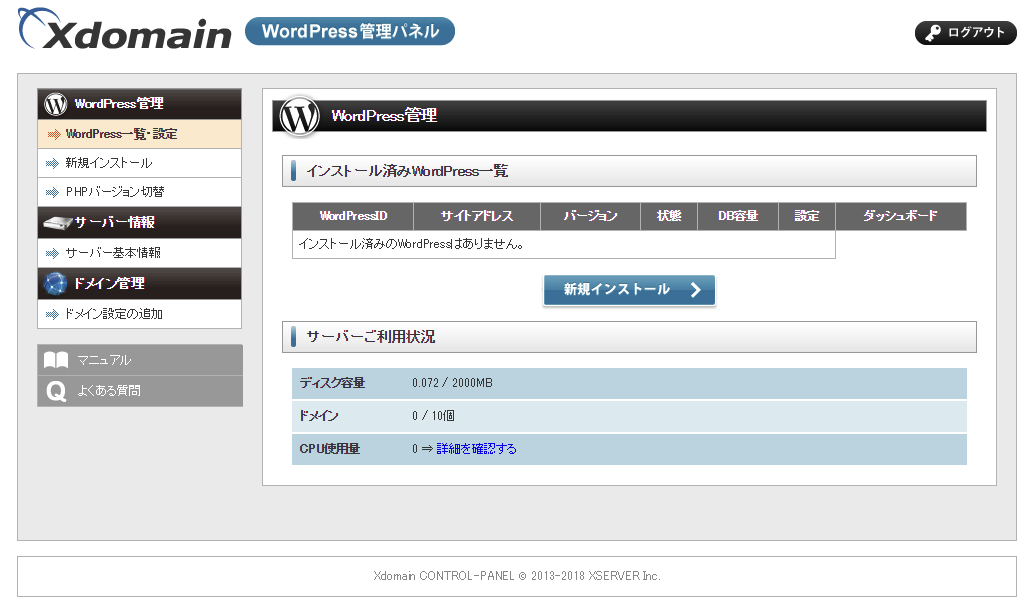Open PHPバージョン切替 sidebar item
The height and width of the screenshot is (606, 1029).
tap(114, 192)
